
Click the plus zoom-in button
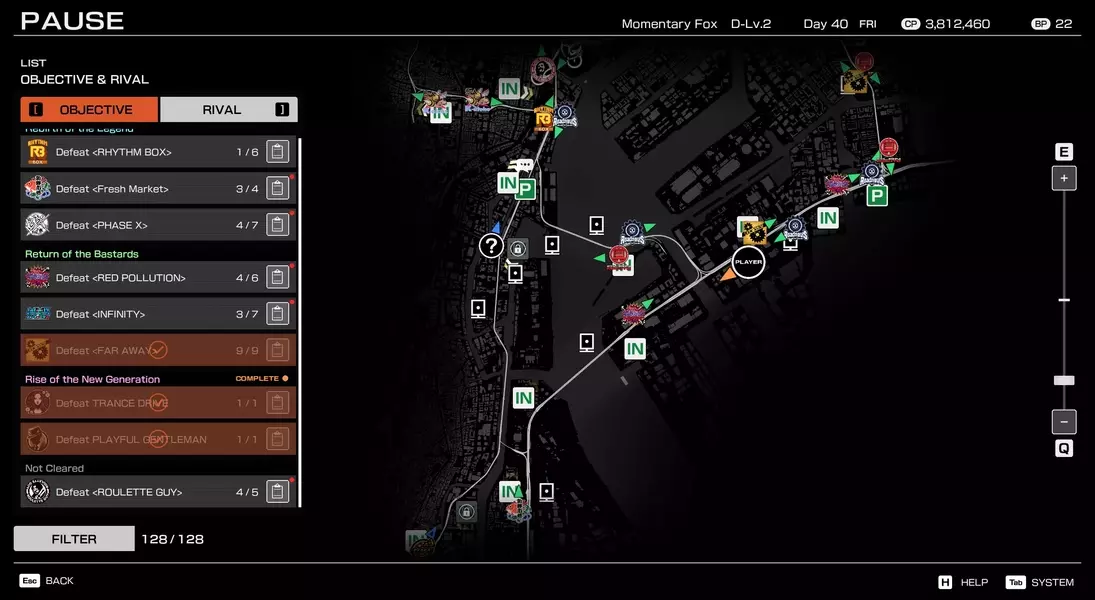[x=1064, y=179]
